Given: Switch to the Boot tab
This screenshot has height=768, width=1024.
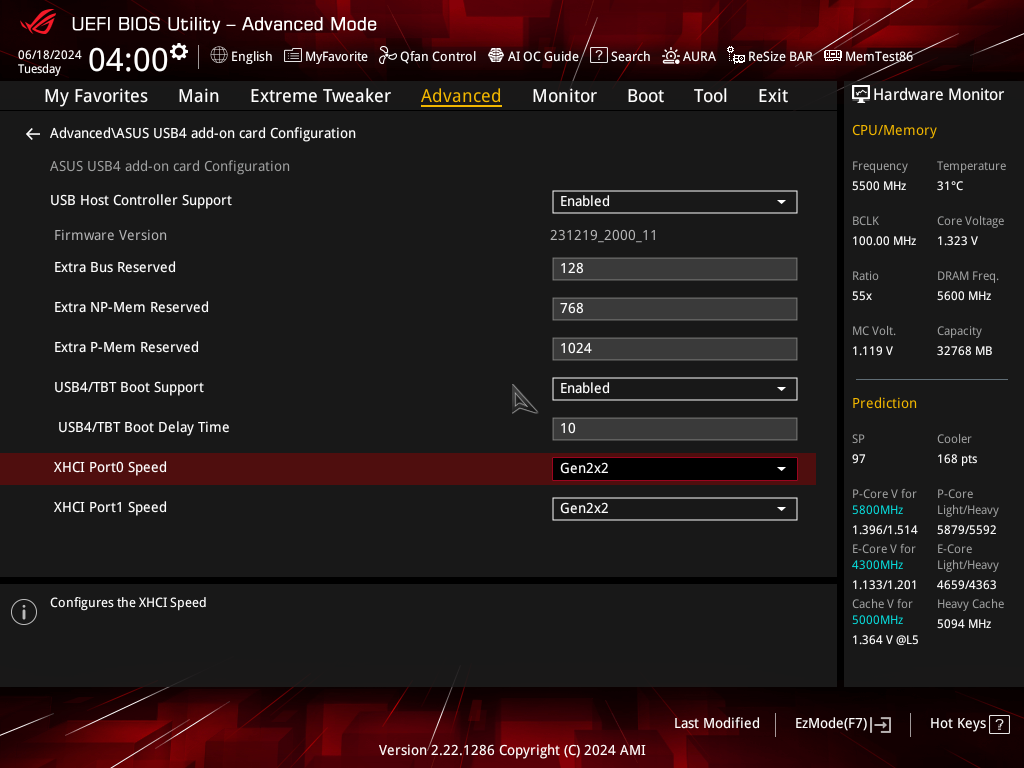Looking at the screenshot, I should coord(645,95).
